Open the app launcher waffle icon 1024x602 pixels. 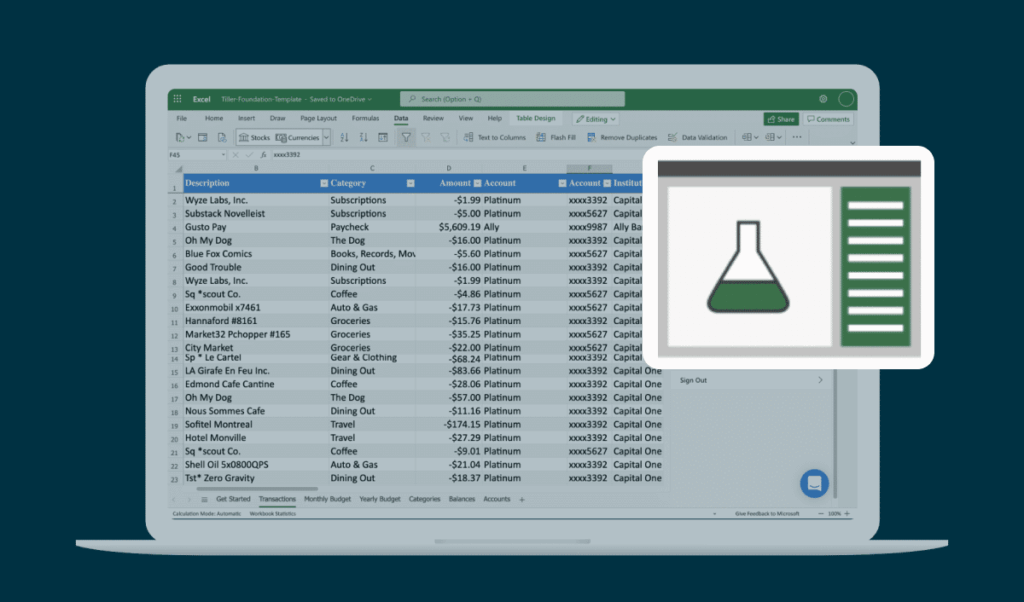tap(177, 99)
